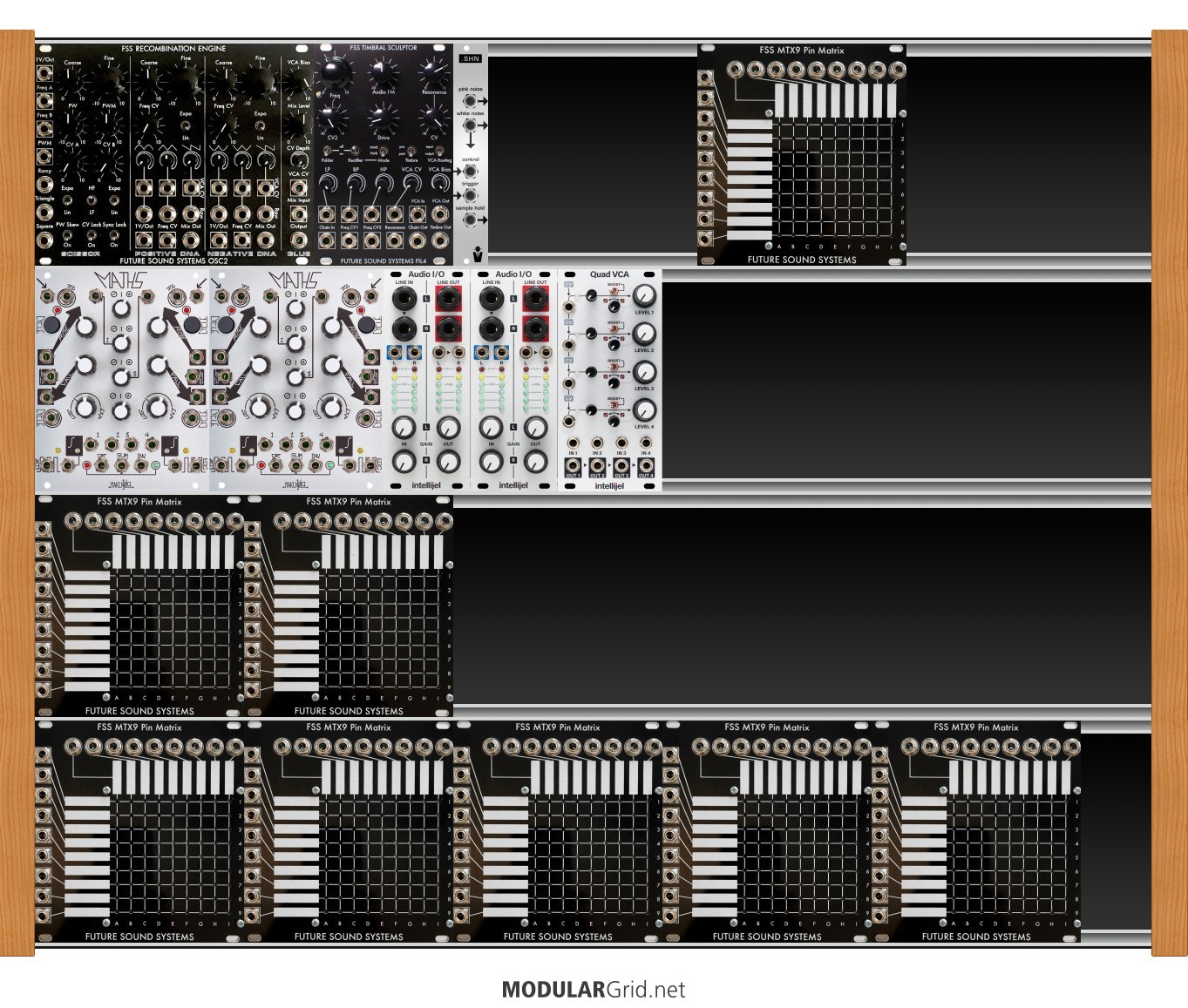The image size is (1188, 1008).
Task: Turn the LP attenuator knob
Action: 327,184
